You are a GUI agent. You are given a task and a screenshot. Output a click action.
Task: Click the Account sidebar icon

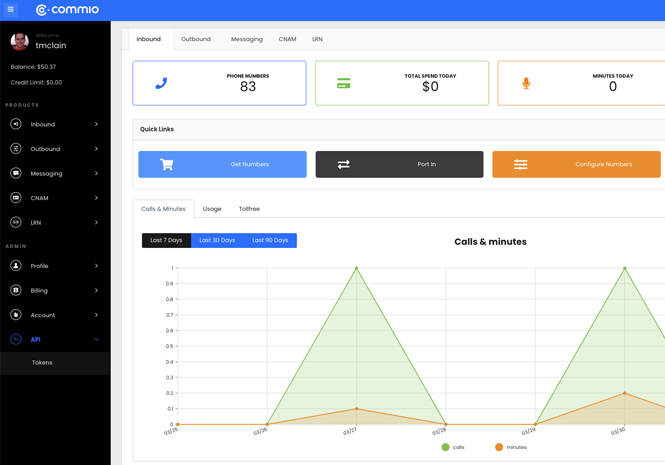point(16,315)
